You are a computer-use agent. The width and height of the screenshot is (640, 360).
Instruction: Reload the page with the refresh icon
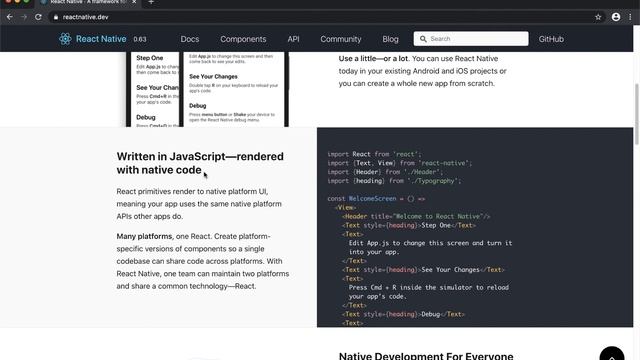tap(38, 17)
